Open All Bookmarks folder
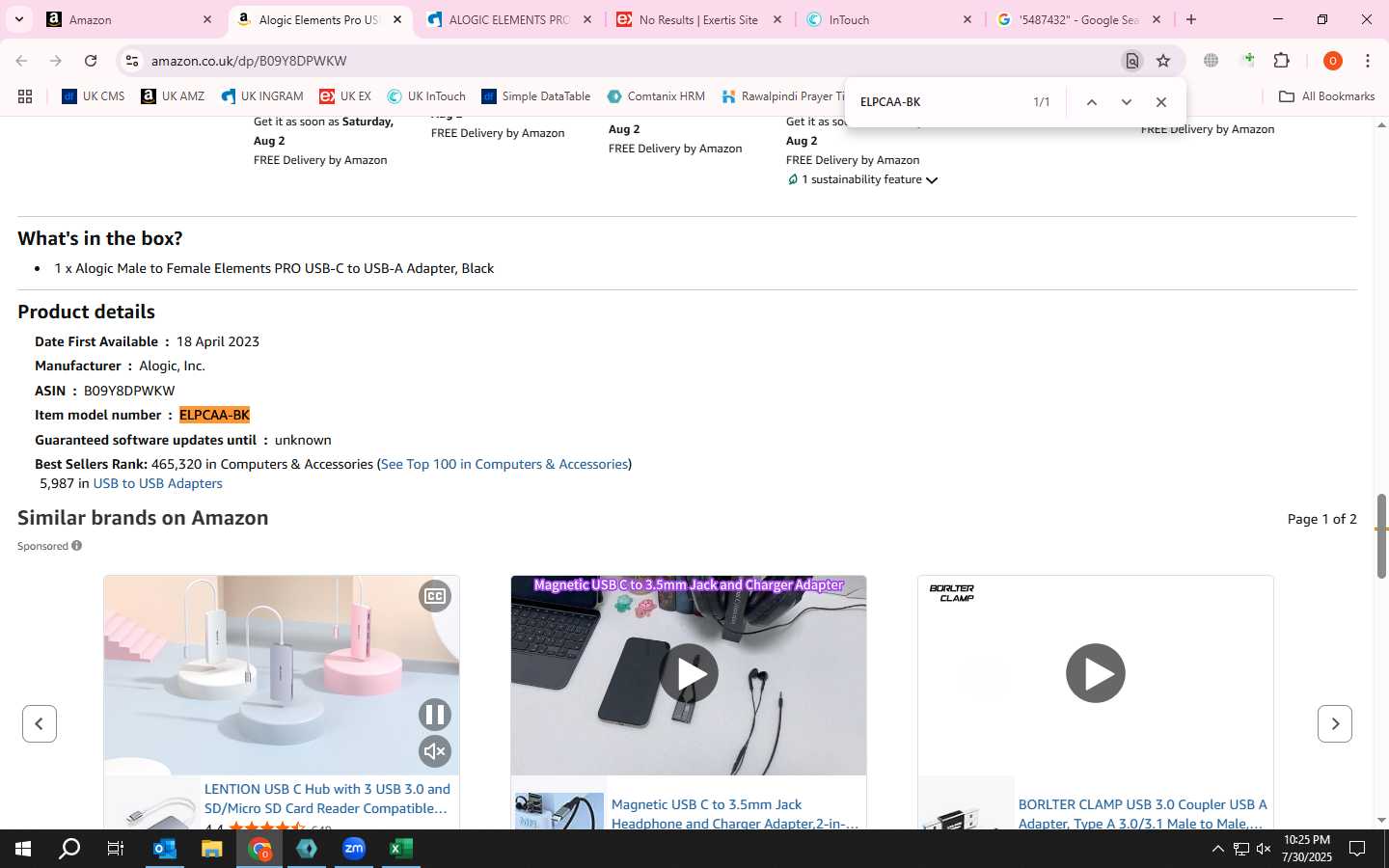Viewport: 1389px width, 868px height. [x=1326, y=96]
